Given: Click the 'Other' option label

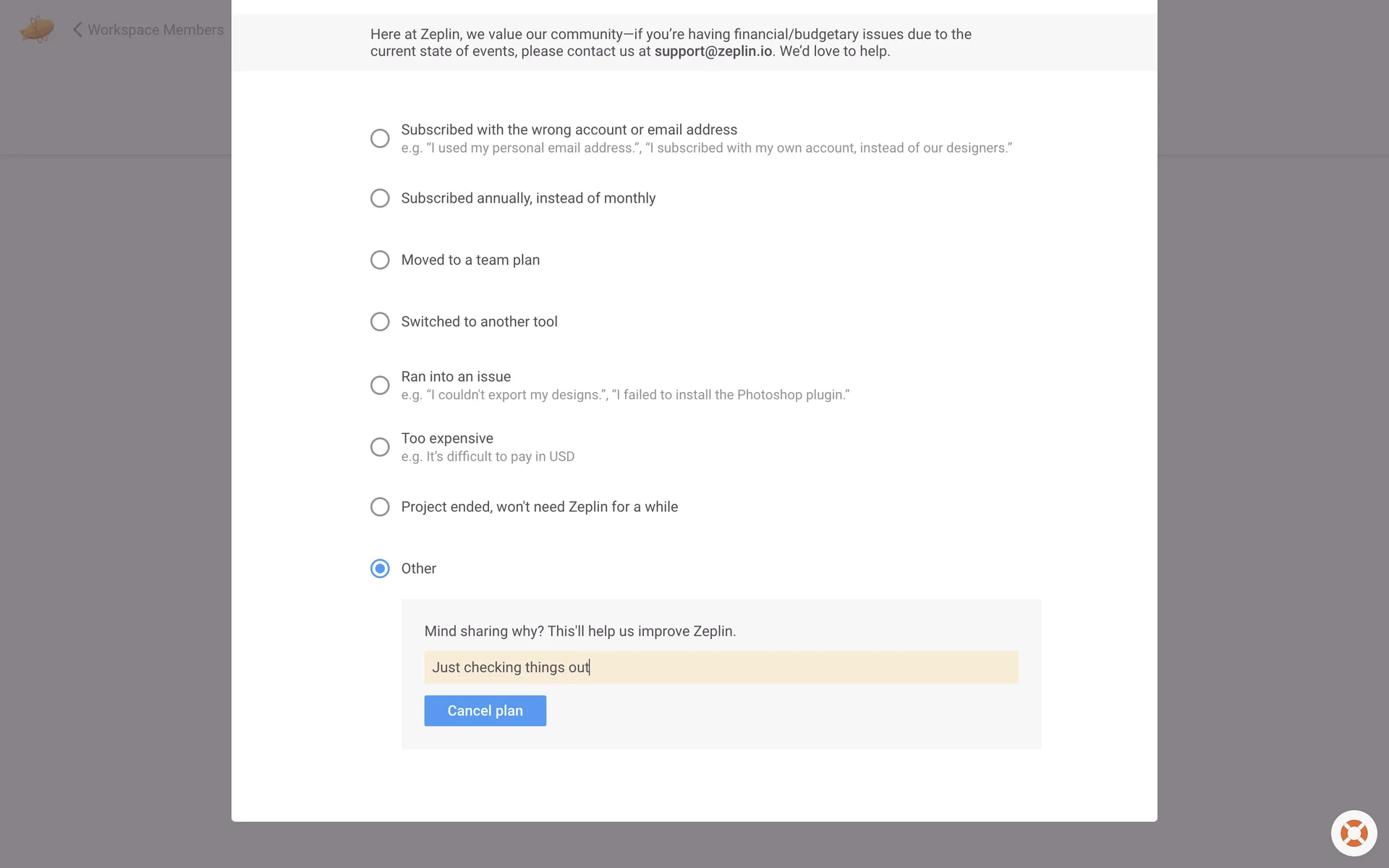Looking at the screenshot, I should [x=419, y=569].
